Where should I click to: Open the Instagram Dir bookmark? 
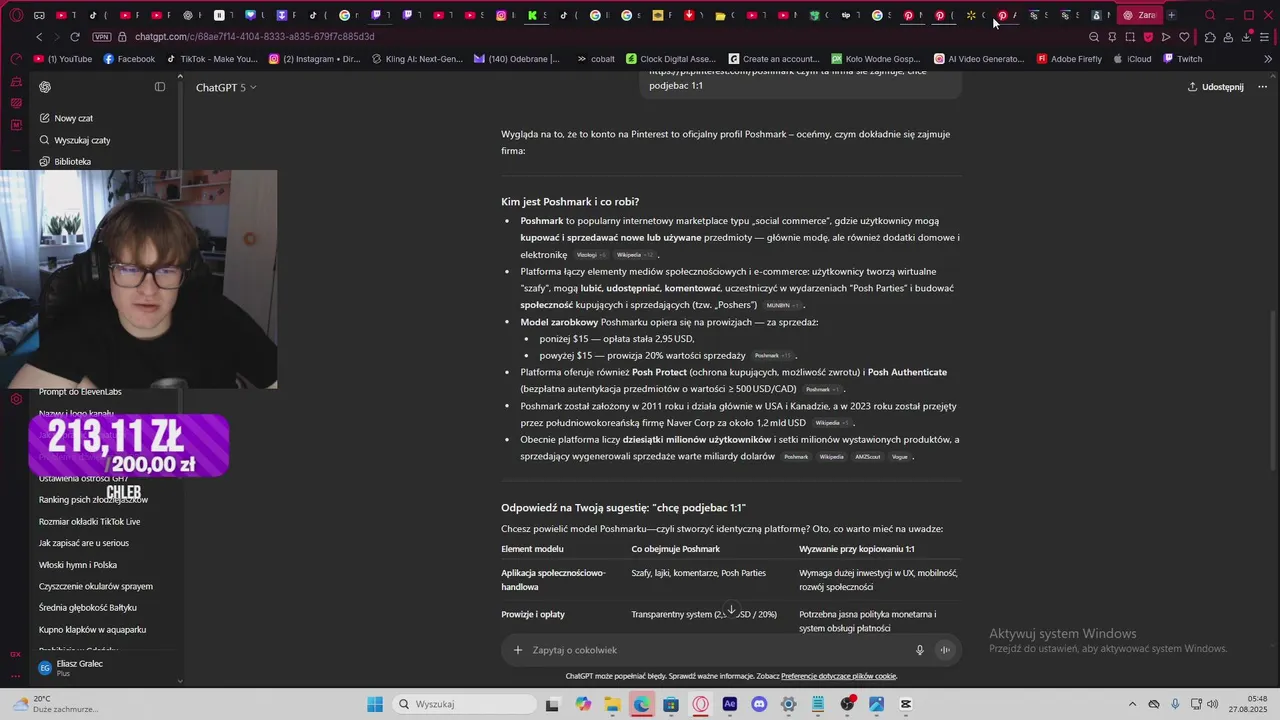coord(315,59)
